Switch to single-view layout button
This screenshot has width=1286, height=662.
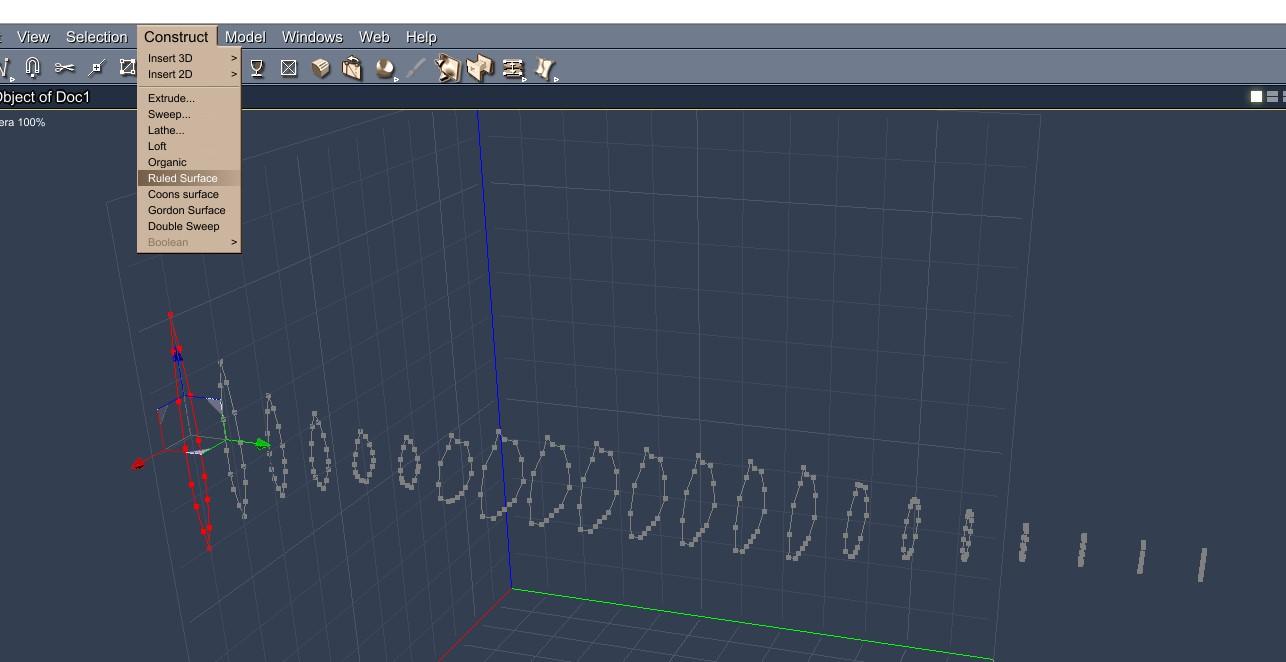[1256, 97]
